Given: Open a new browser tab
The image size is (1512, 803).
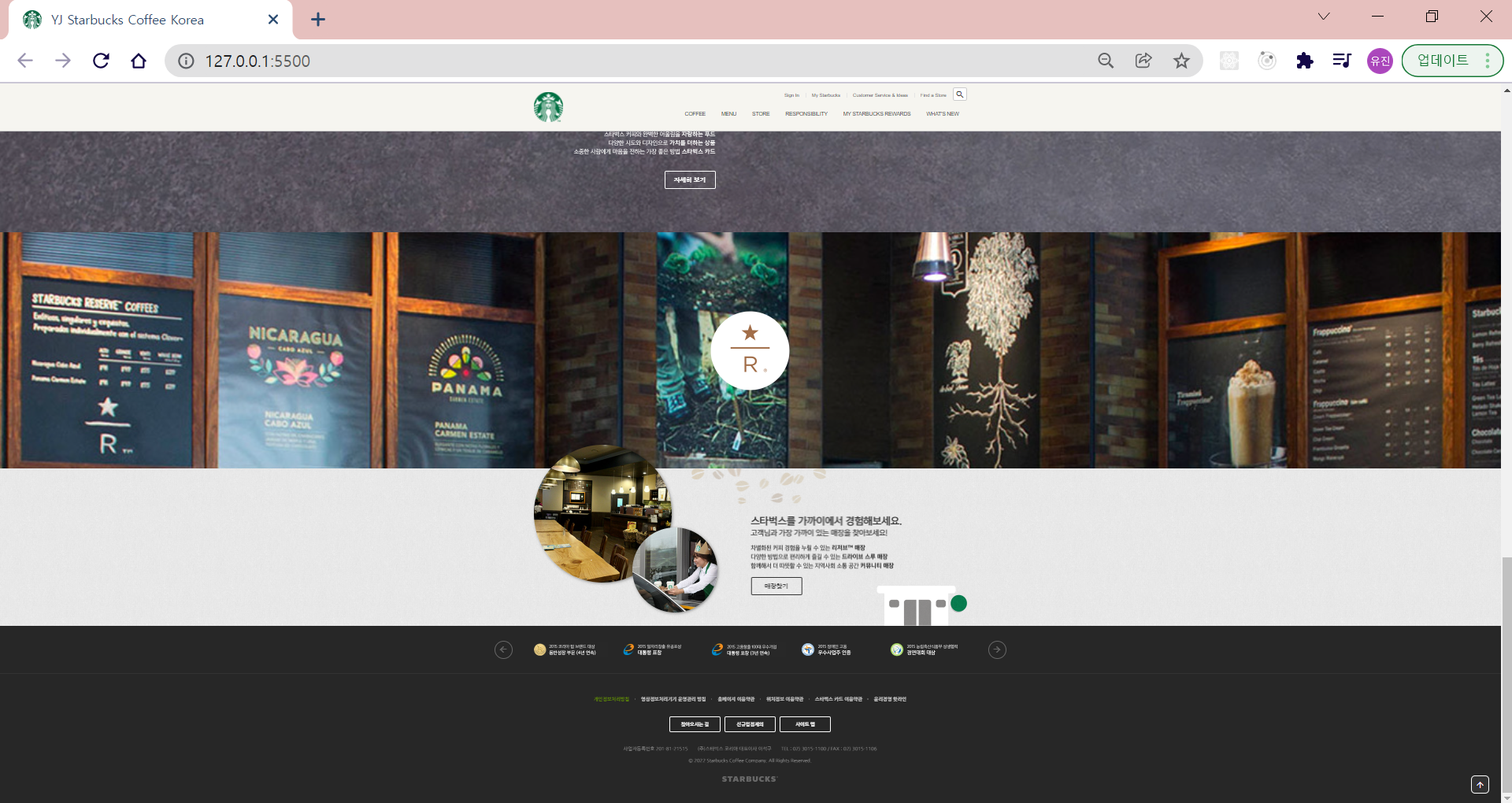Looking at the screenshot, I should (x=318, y=20).
